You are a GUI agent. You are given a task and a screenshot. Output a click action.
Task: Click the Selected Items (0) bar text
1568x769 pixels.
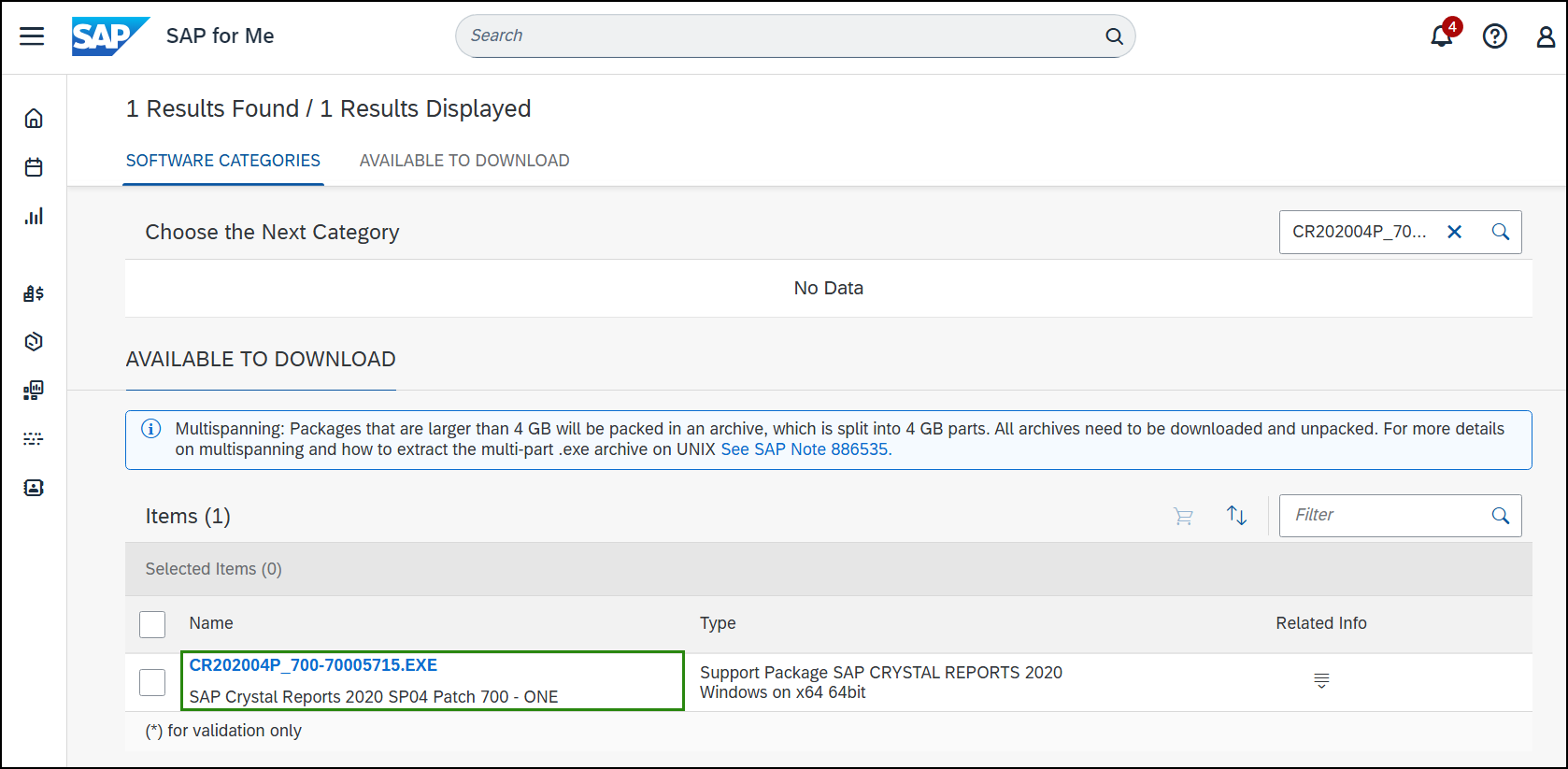click(x=213, y=569)
